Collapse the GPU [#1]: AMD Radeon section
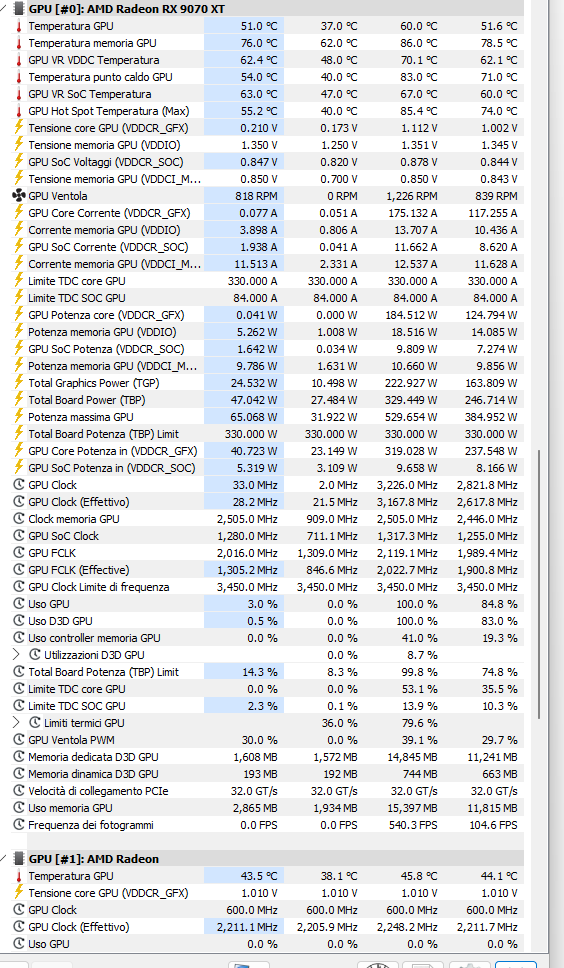The image size is (564, 968). pyautogui.click(x=4, y=858)
